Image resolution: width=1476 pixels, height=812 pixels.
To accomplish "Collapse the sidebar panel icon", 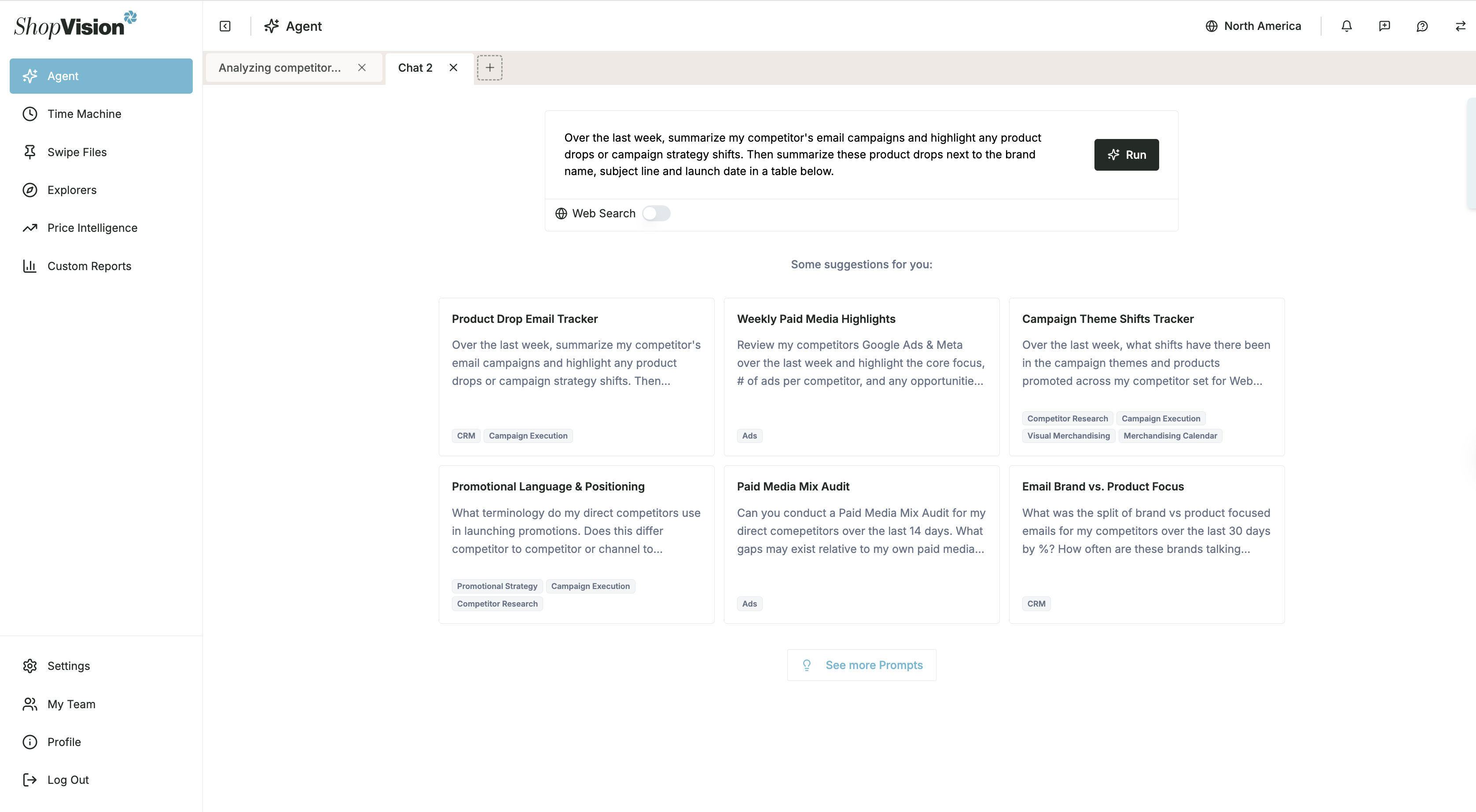I will click(225, 26).
